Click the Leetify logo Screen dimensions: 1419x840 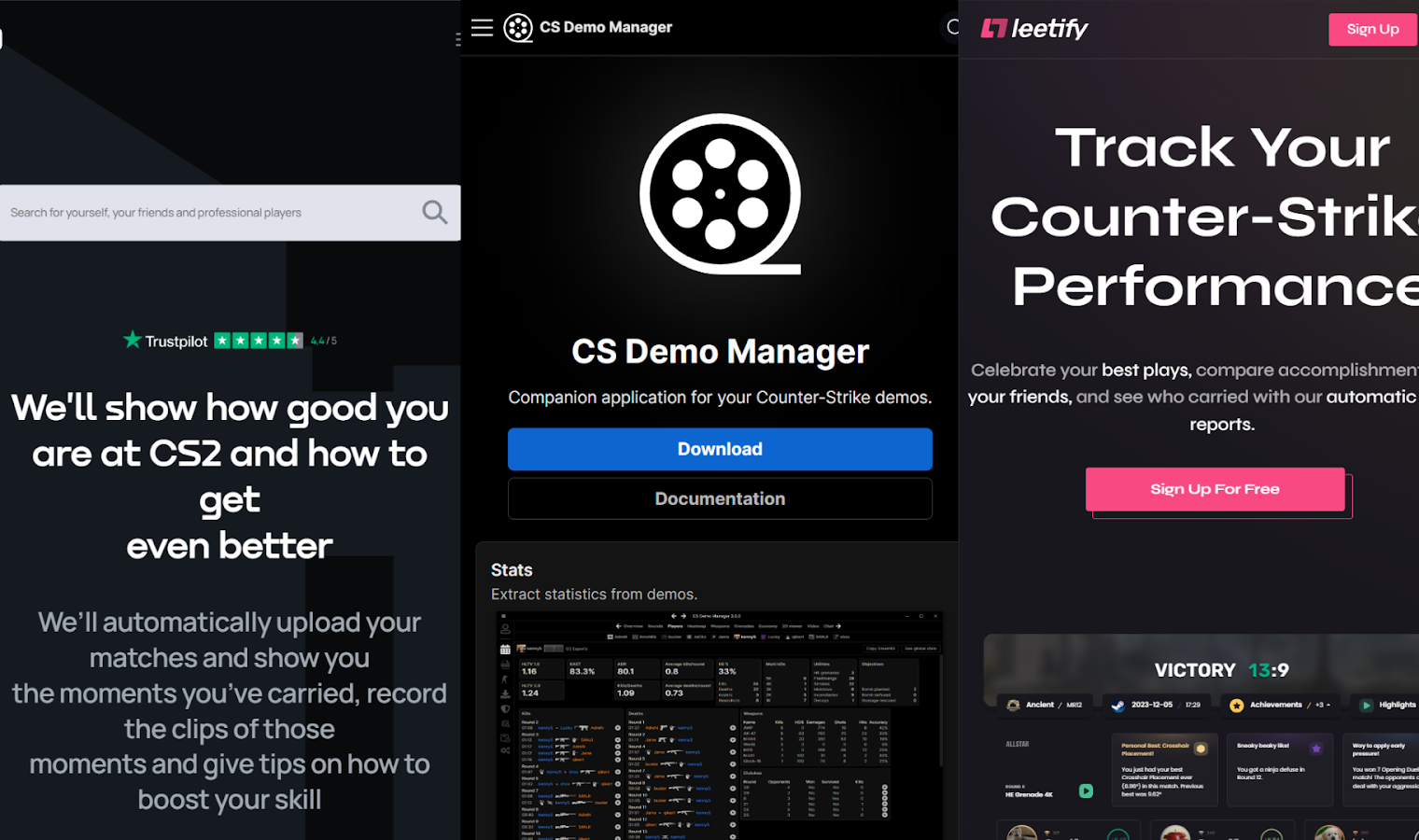pyautogui.click(x=1033, y=29)
